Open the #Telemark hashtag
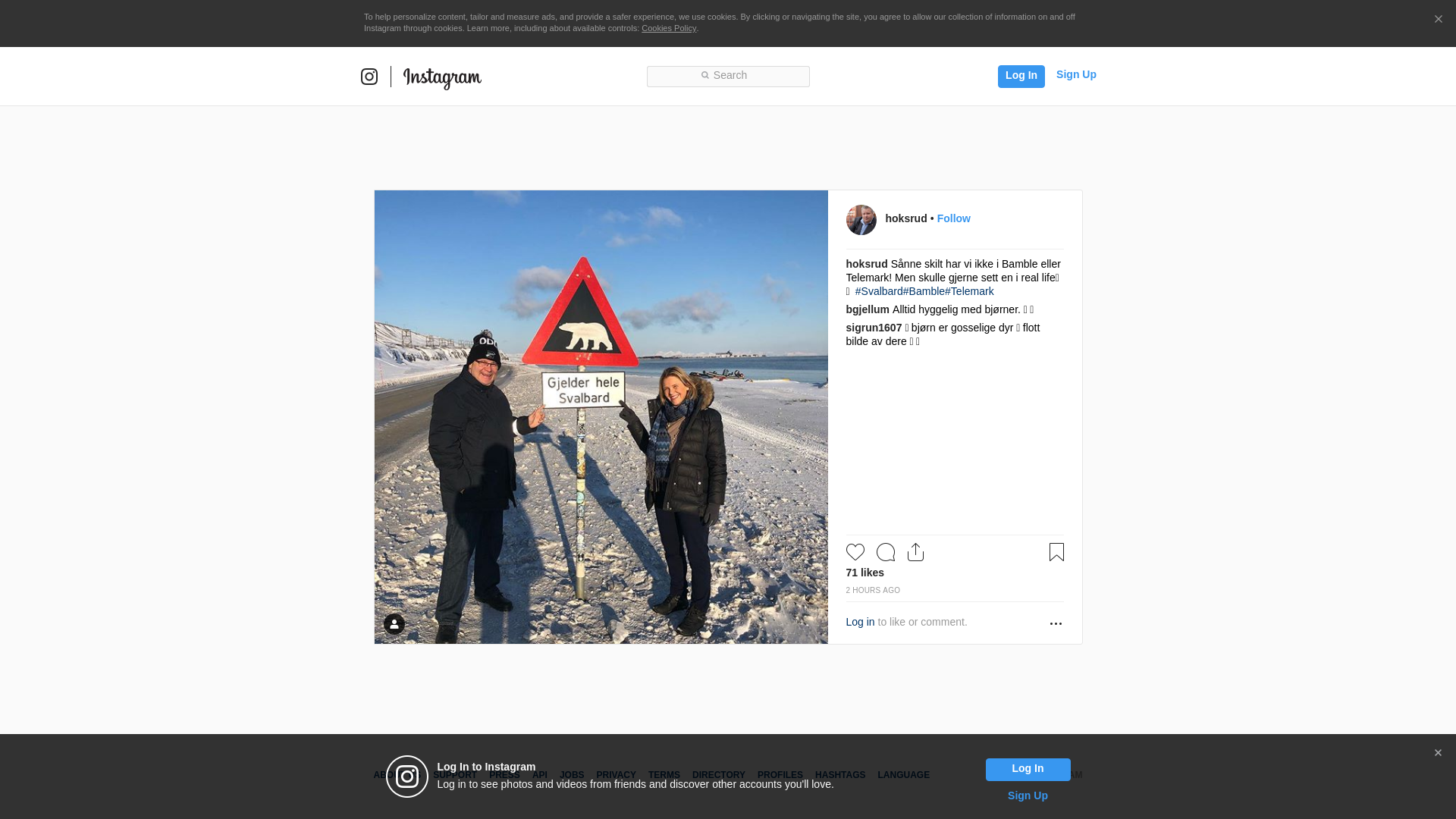The height and width of the screenshot is (819, 1456). (969, 291)
